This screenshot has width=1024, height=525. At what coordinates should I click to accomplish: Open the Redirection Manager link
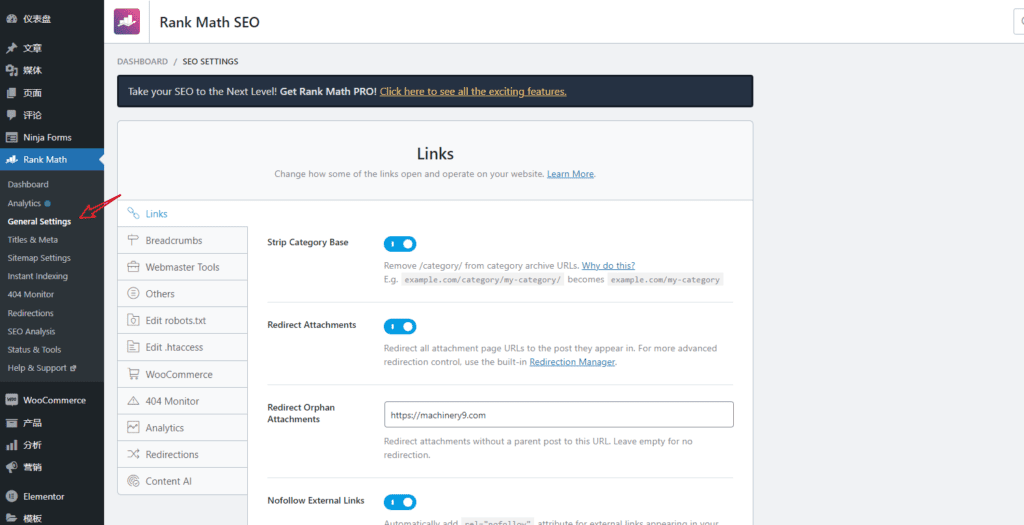[572, 362]
